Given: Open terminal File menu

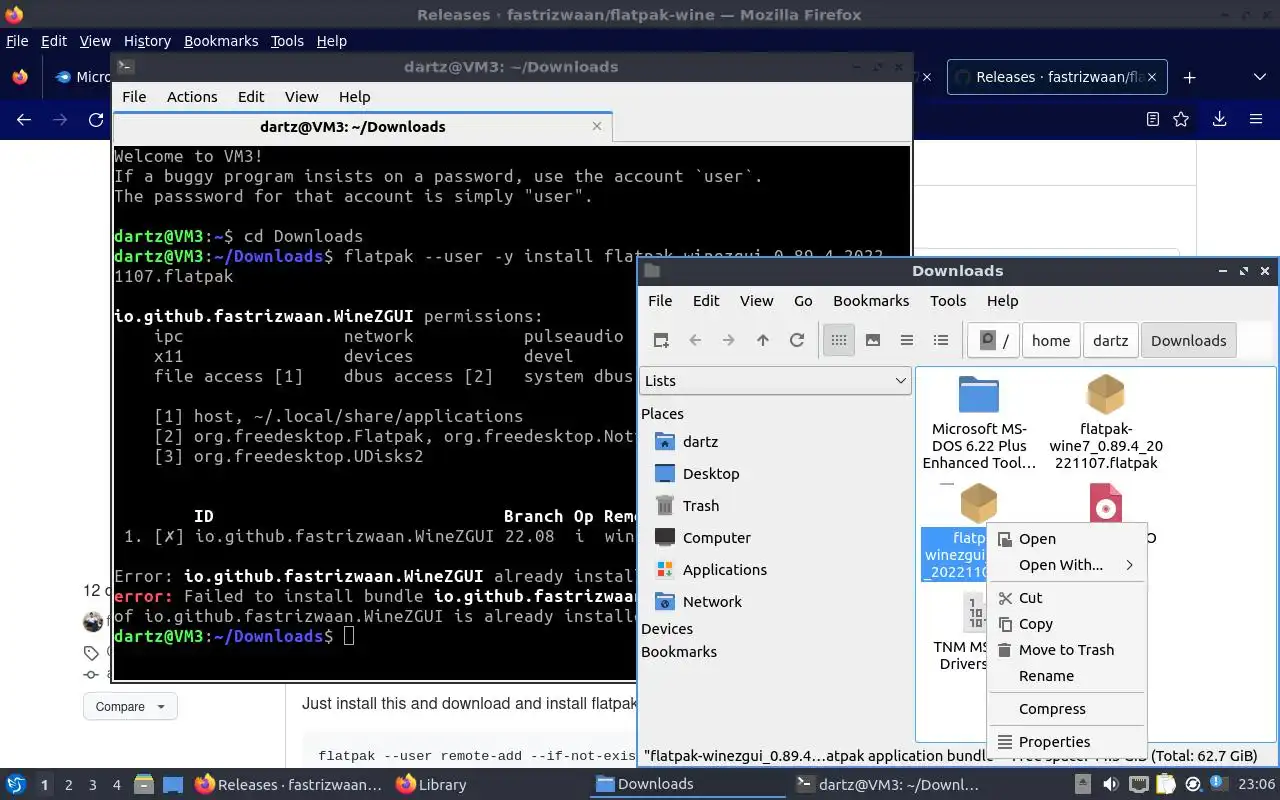Looking at the screenshot, I should (x=134, y=97).
